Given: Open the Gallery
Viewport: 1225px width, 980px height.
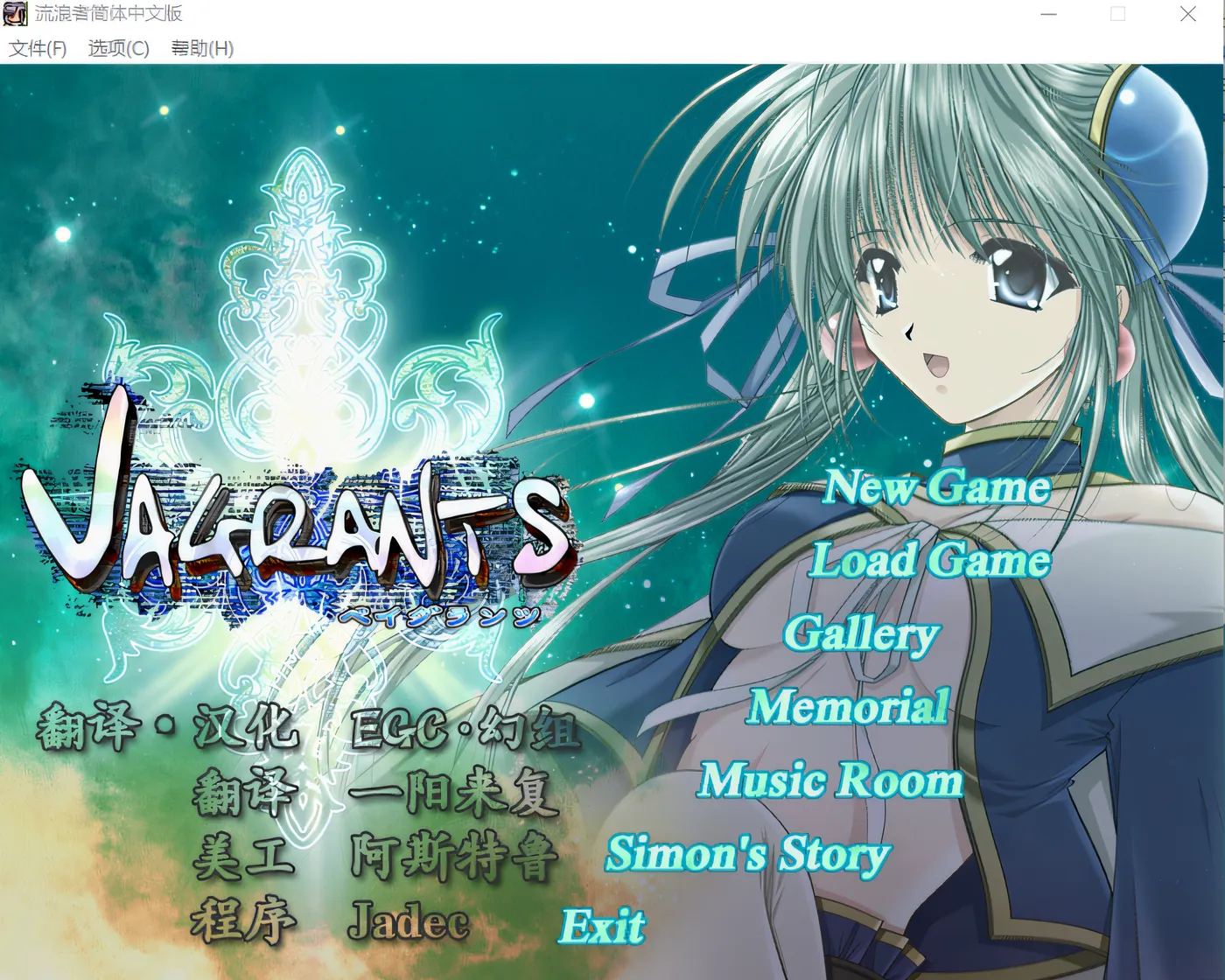Looking at the screenshot, I should pos(861,634).
